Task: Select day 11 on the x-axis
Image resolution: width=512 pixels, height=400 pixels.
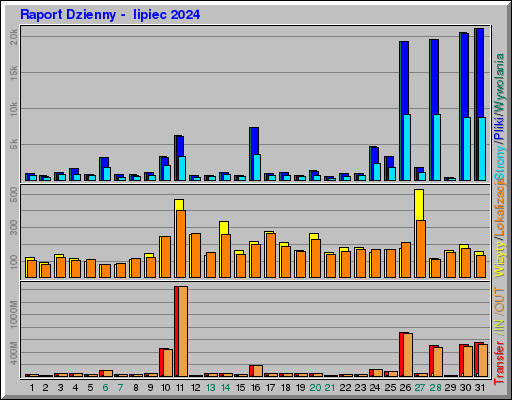Action: [x=180, y=388]
